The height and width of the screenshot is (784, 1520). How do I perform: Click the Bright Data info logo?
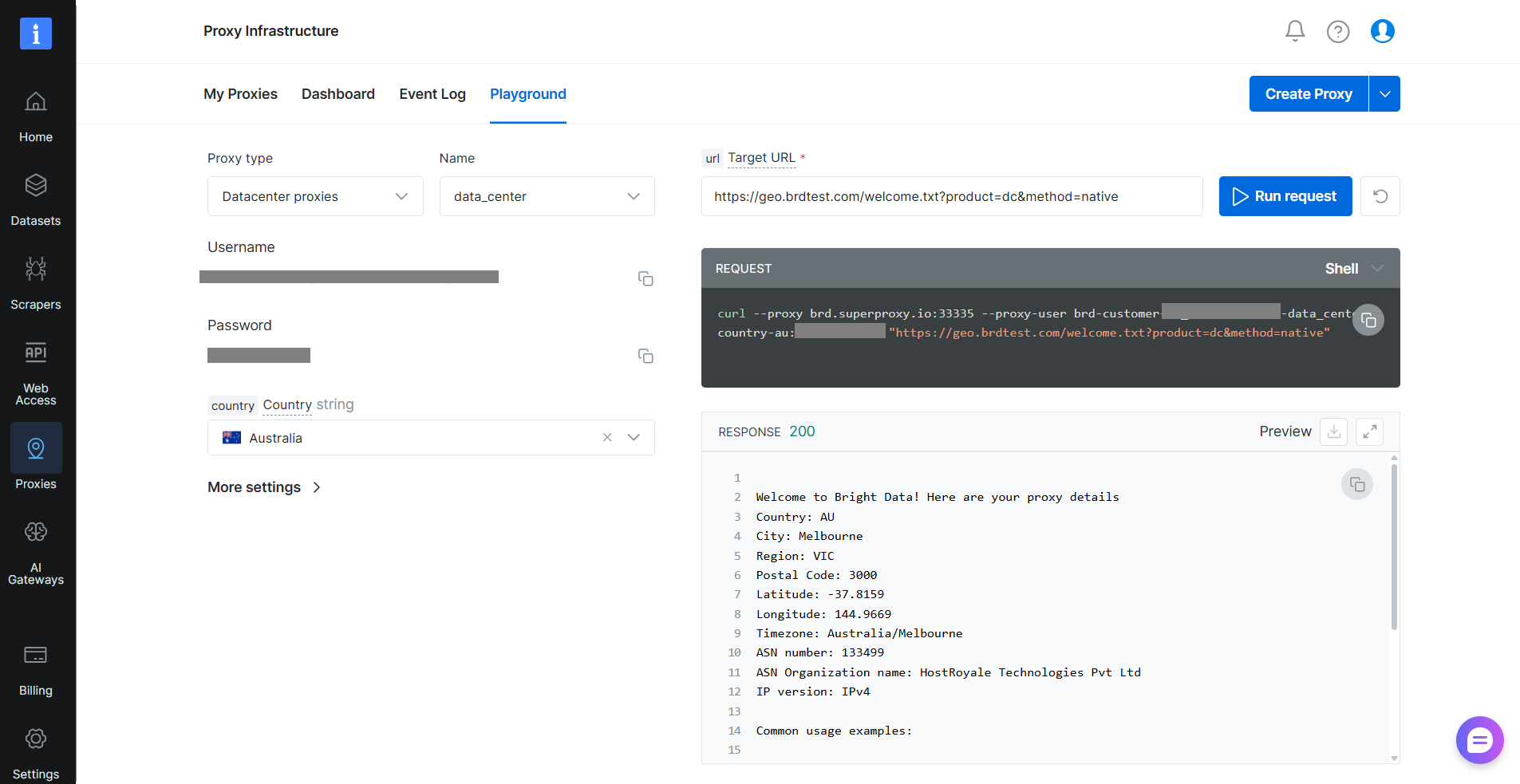click(x=36, y=33)
